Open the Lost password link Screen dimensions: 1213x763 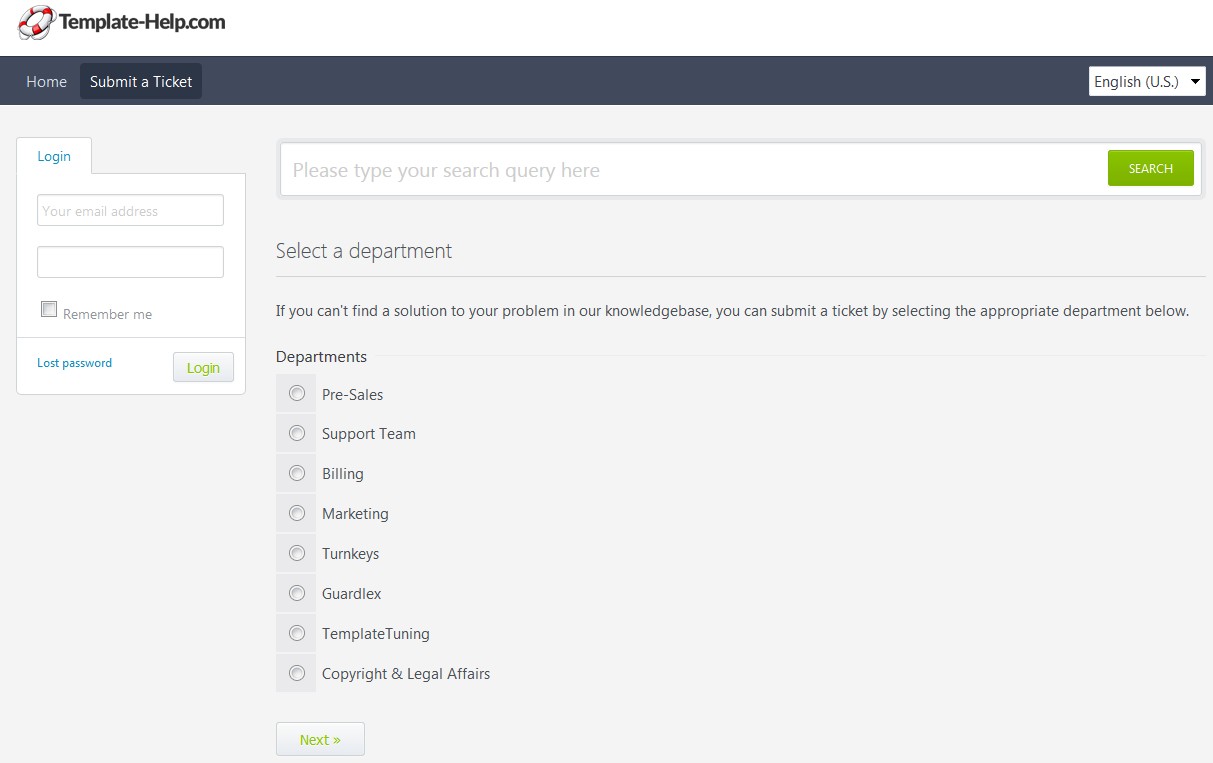pos(74,363)
